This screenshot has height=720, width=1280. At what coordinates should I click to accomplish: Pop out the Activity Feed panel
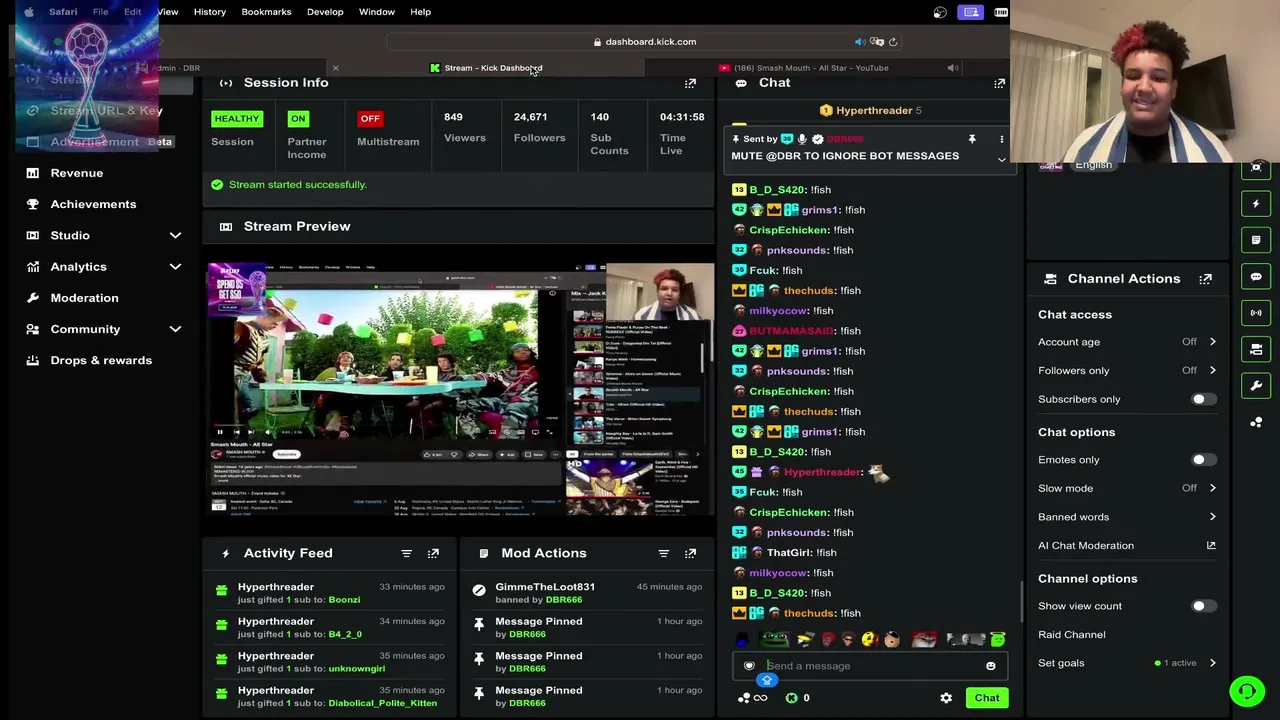[433, 553]
